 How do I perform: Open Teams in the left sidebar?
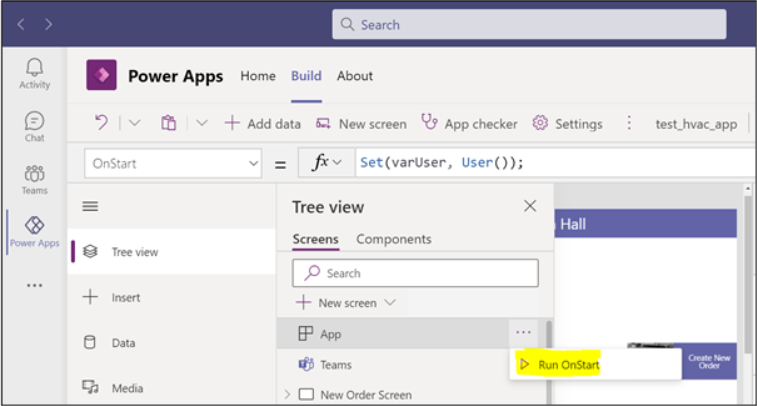[34, 180]
